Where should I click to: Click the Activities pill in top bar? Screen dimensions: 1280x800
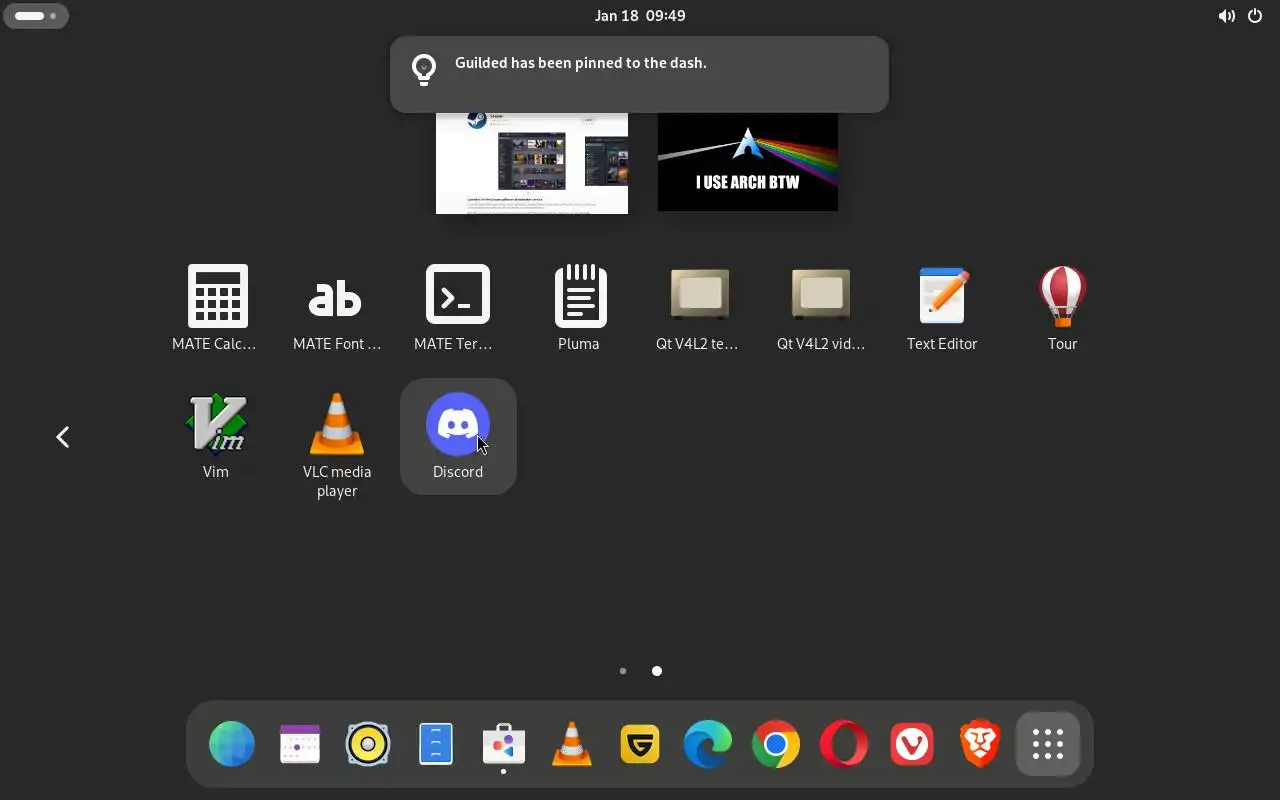point(36,16)
